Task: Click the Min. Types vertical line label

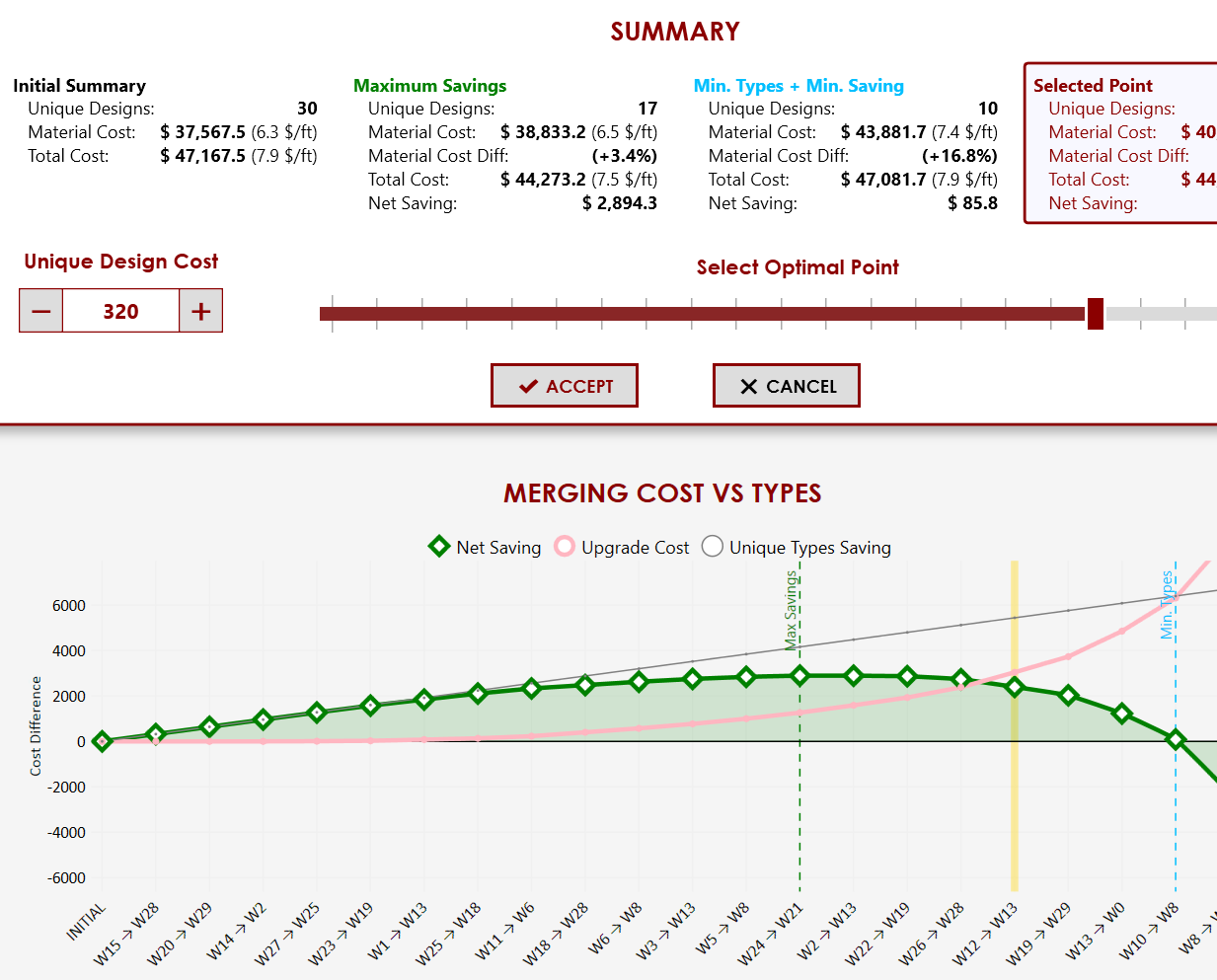Action: [1167, 605]
